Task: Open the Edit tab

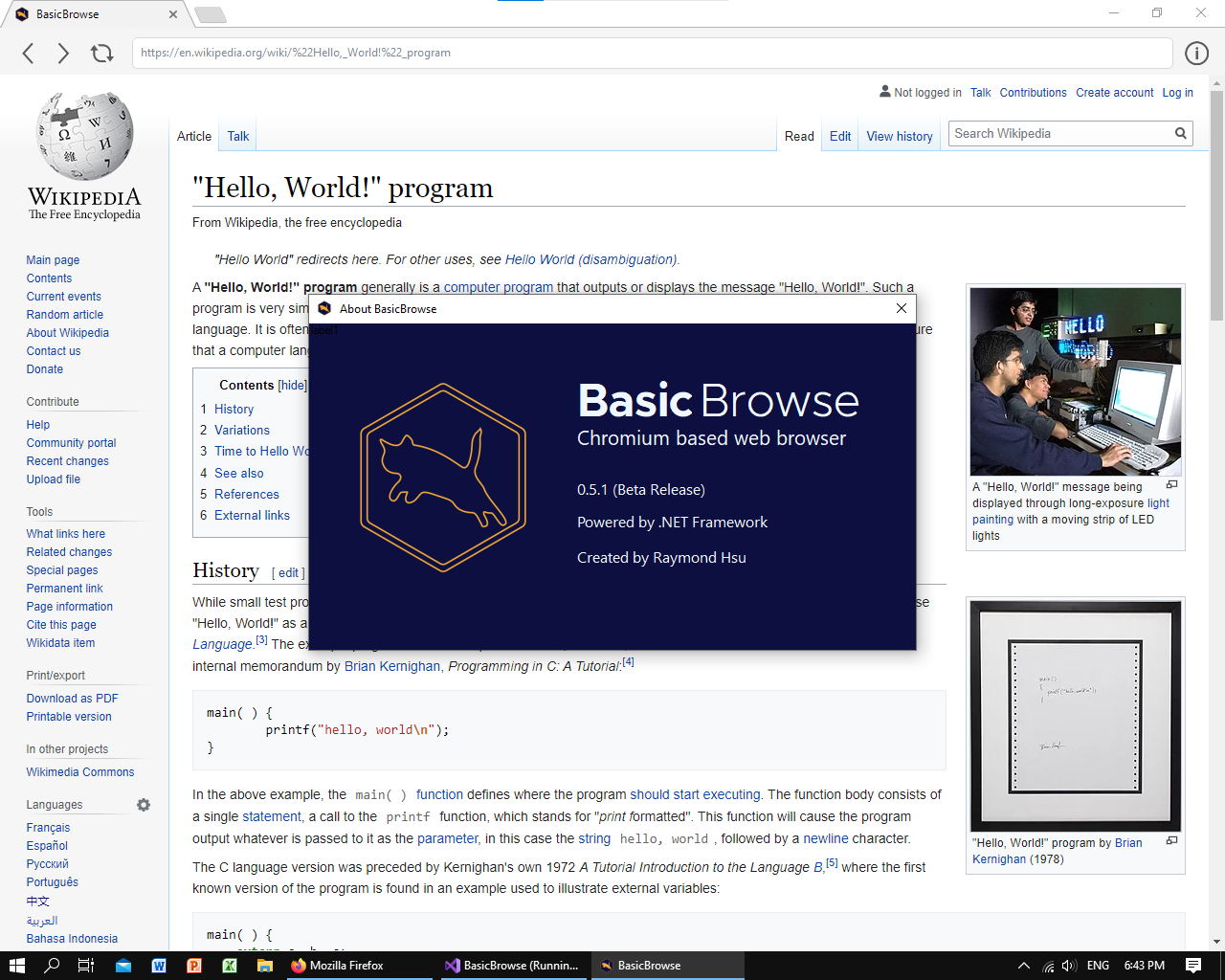Action: (840, 137)
